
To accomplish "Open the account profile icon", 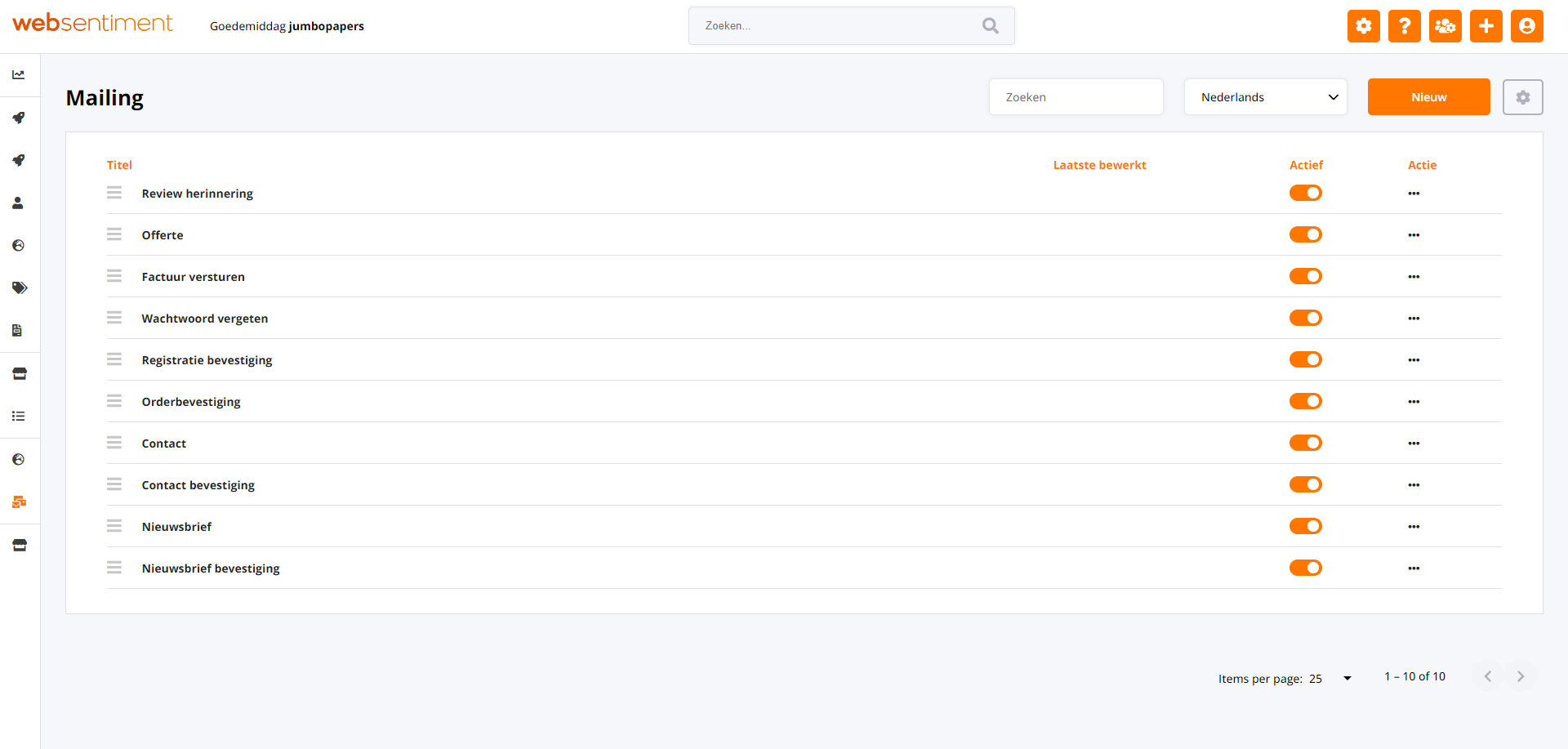I will (1526, 26).
